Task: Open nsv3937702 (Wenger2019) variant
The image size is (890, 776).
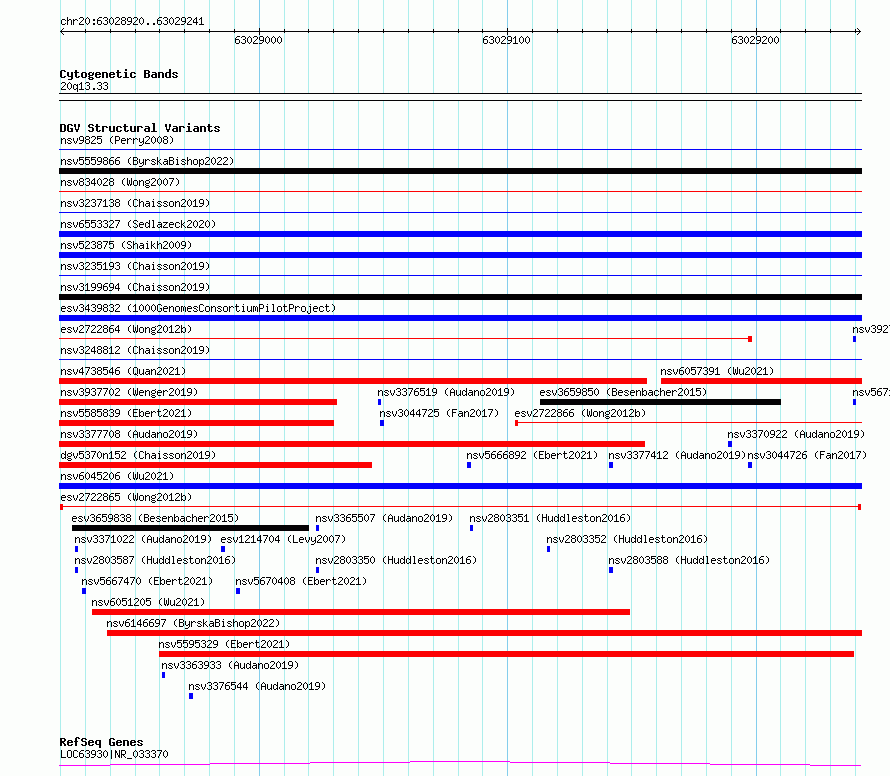Action: [x=129, y=392]
